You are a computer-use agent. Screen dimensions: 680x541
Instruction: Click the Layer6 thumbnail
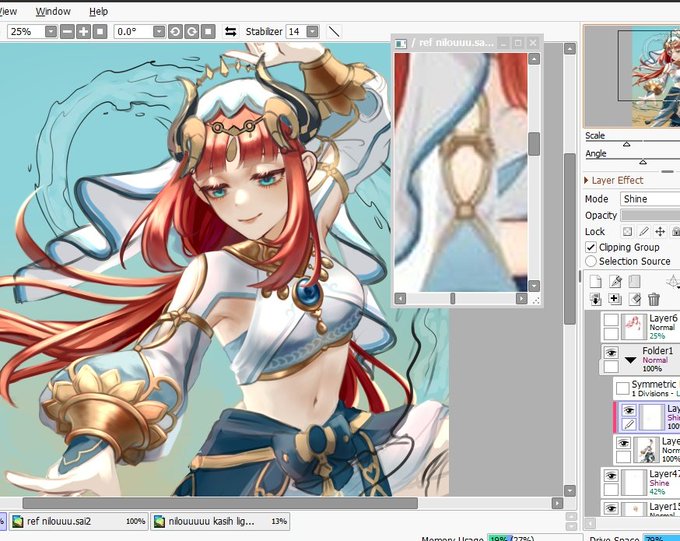pos(634,327)
